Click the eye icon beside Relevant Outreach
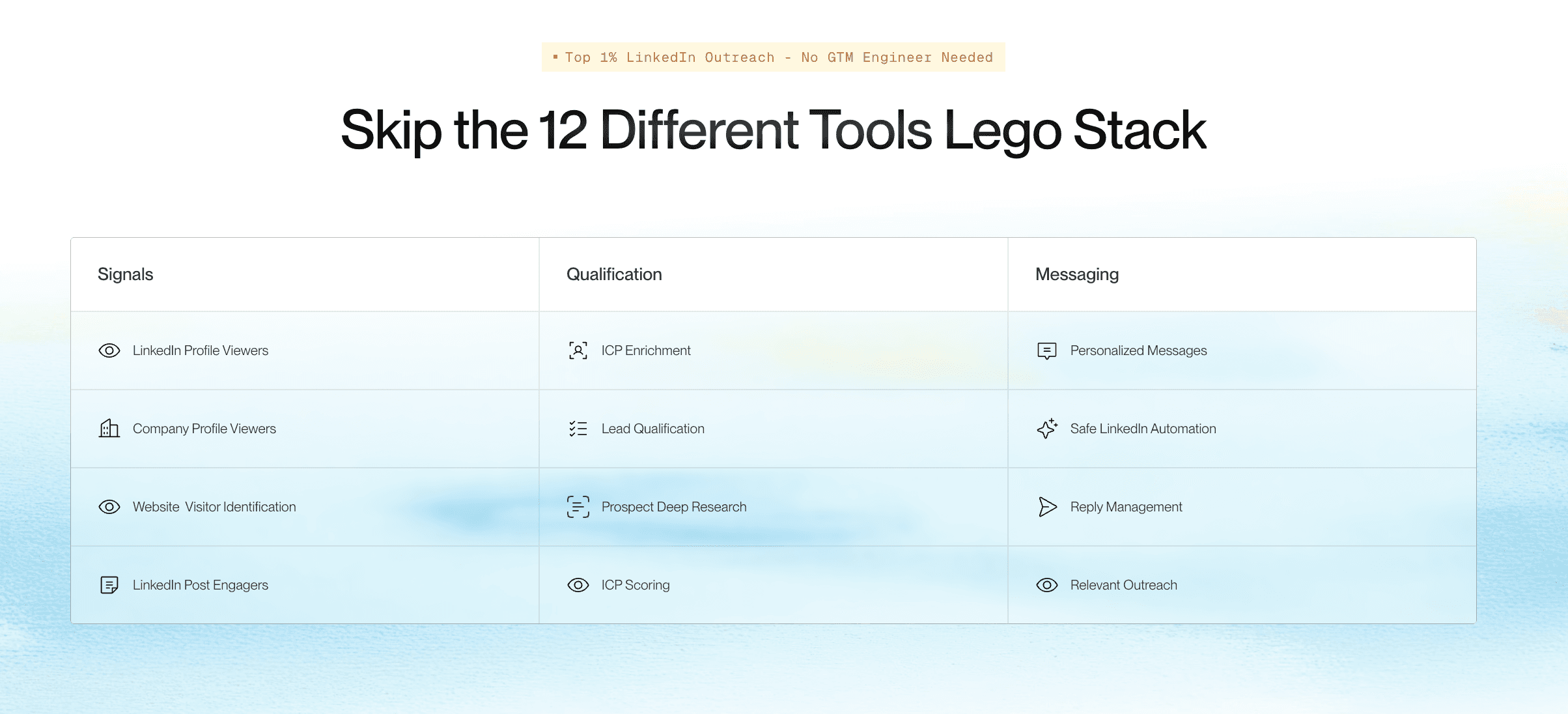Screen dimensions: 1568x714 point(1047,585)
